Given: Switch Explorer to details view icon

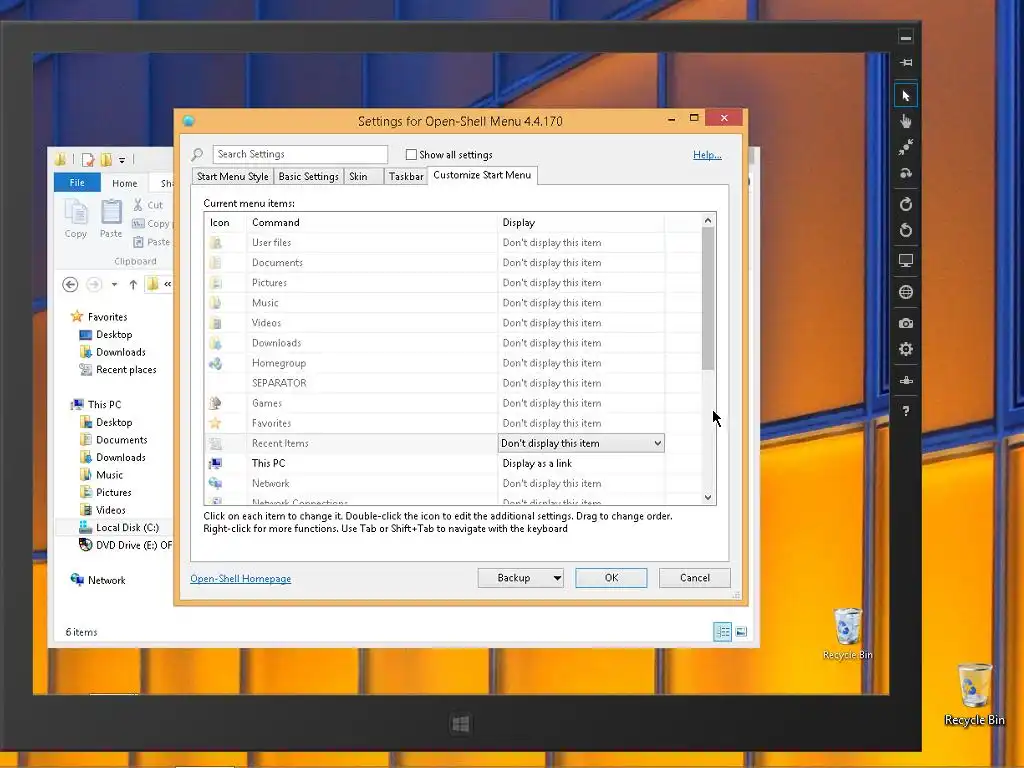Looking at the screenshot, I should tap(722, 632).
